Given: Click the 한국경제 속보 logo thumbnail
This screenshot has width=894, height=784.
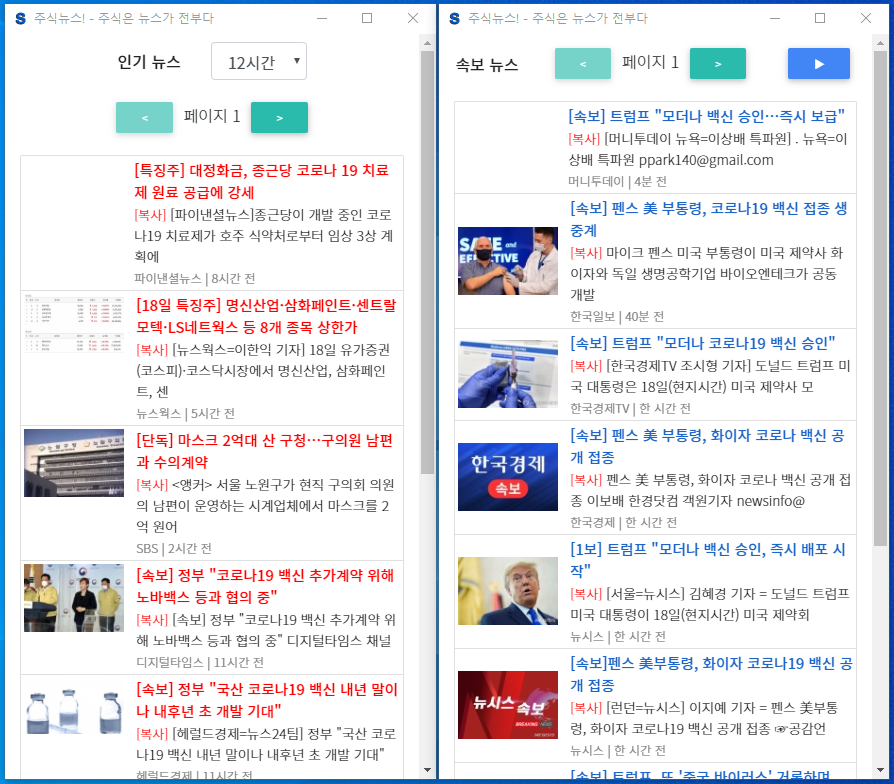Looking at the screenshot, I should coord(508,477).
